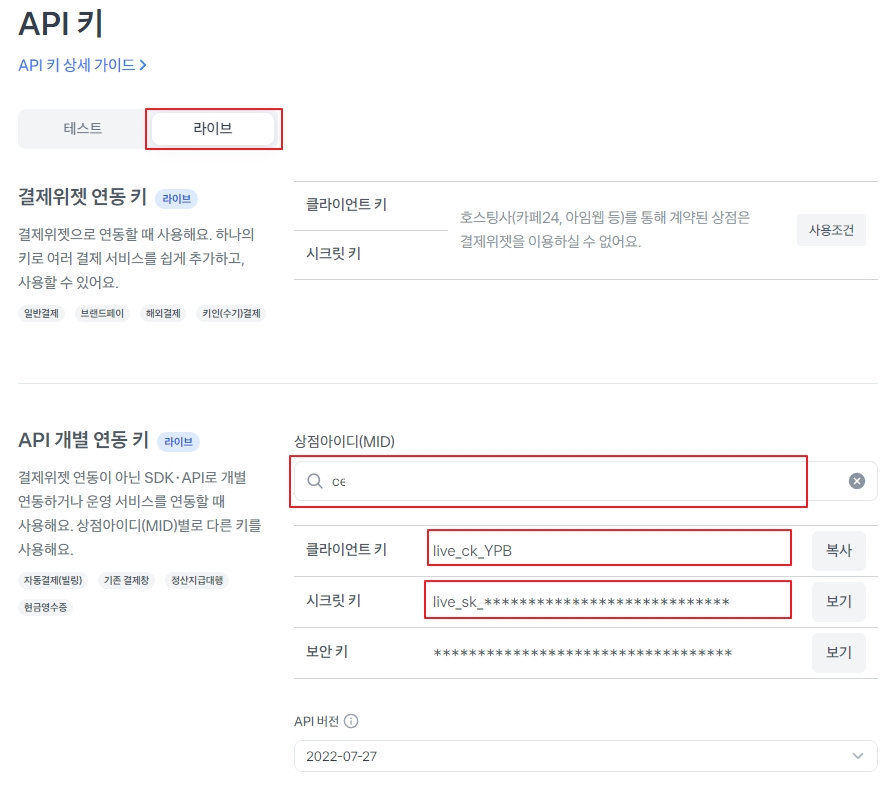This screenshot has height=785, width=893.
Task: Click the 브랜드페이 tag
Action: coord(103,313)
